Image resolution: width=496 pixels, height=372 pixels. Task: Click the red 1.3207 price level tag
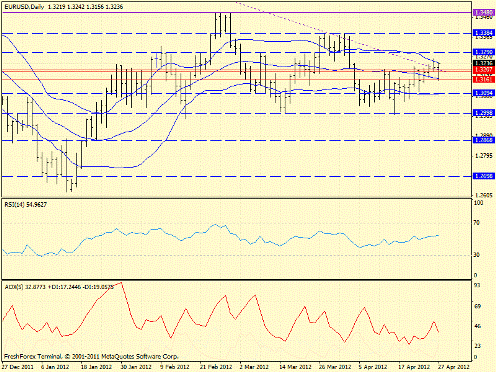(x=483, y=69)
